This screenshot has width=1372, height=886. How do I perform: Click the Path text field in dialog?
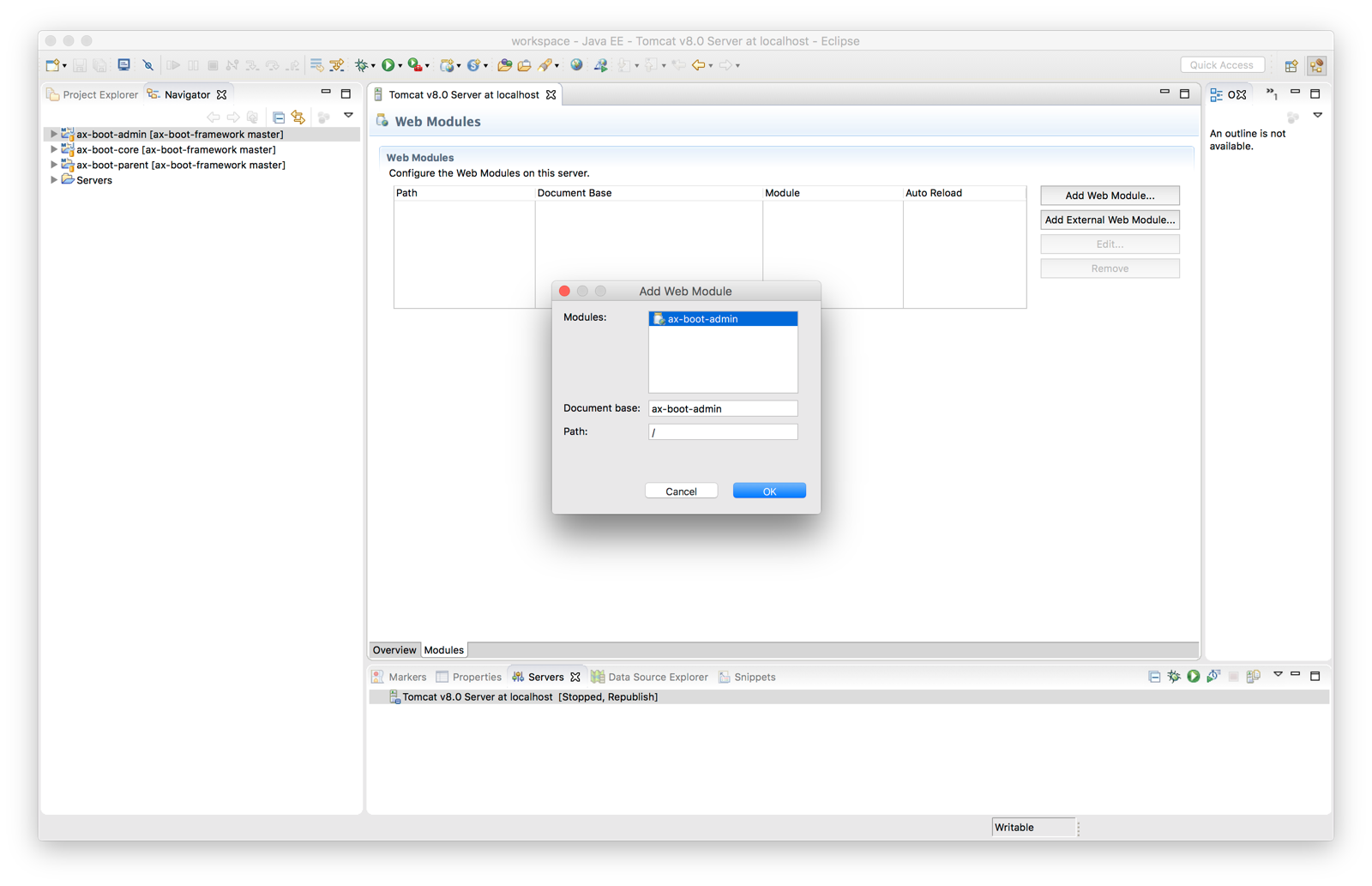(723, 432)
